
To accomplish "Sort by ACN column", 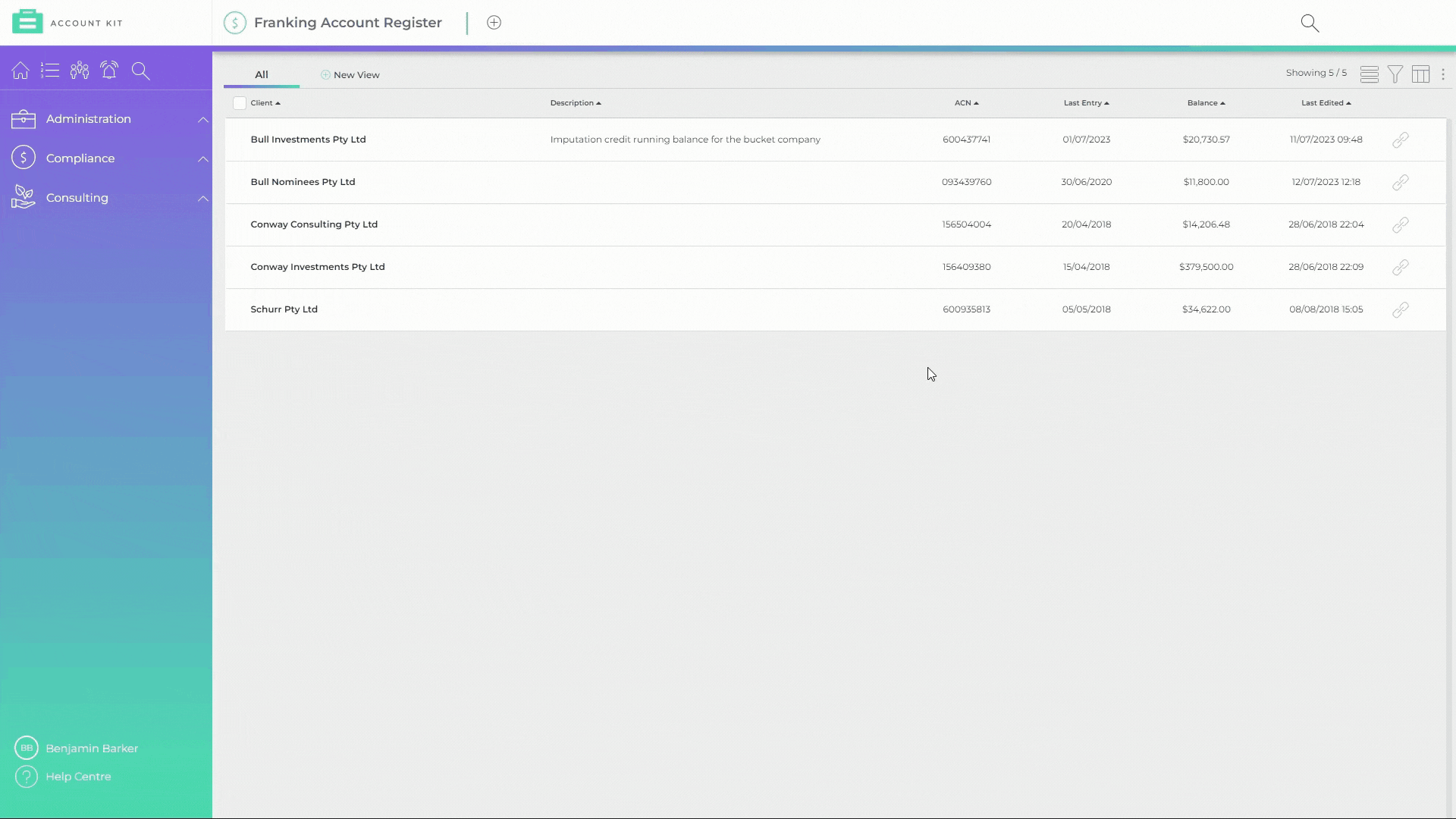I will click(x=966, y=103).
